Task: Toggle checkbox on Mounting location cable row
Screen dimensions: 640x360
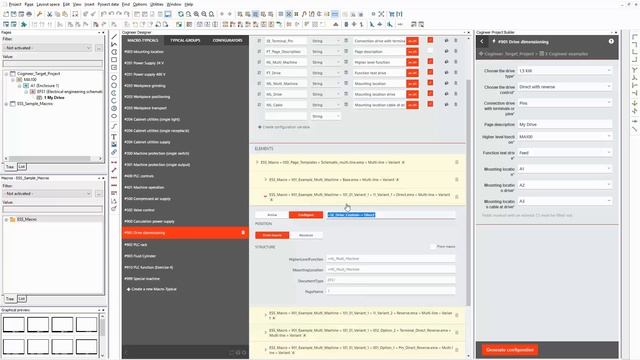Action: coord(430,104)
